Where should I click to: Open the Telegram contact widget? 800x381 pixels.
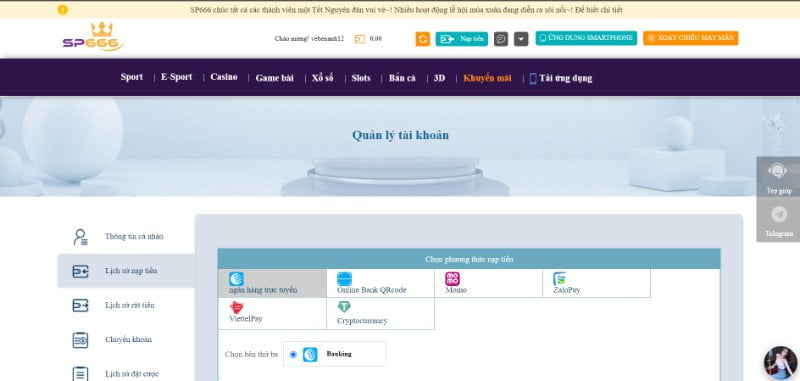(778, 220)
